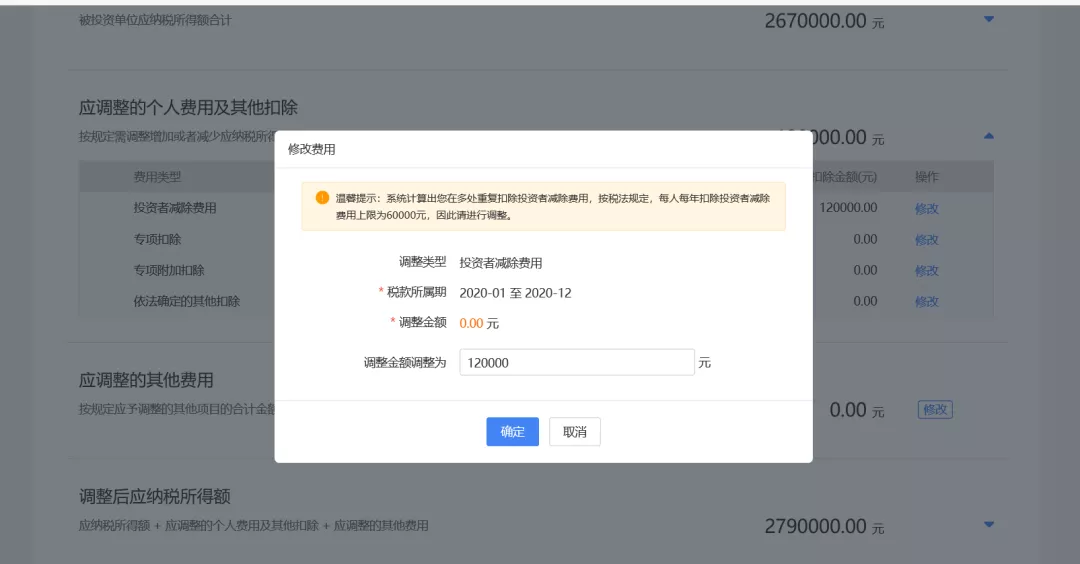Click the 操作 column header
Viewport: 1080px width, 564px height.
[x=926, y=177]
